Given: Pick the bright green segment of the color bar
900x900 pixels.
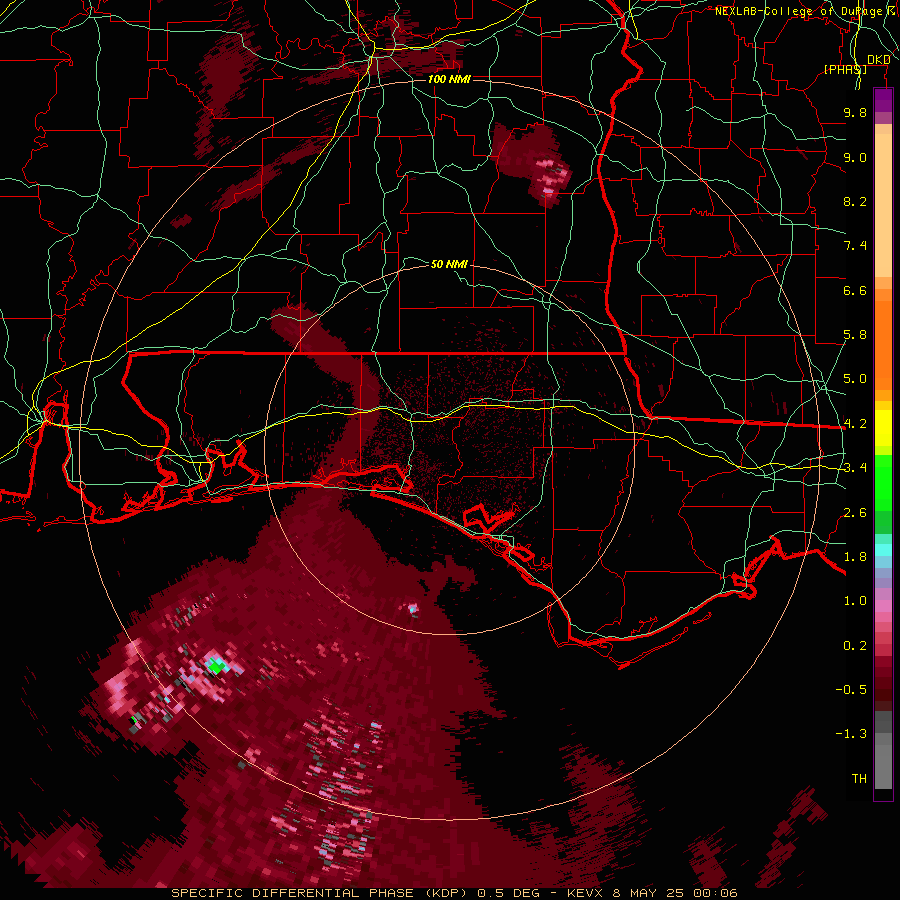Looking at the screenshot, I should click(x=883, y=483).
